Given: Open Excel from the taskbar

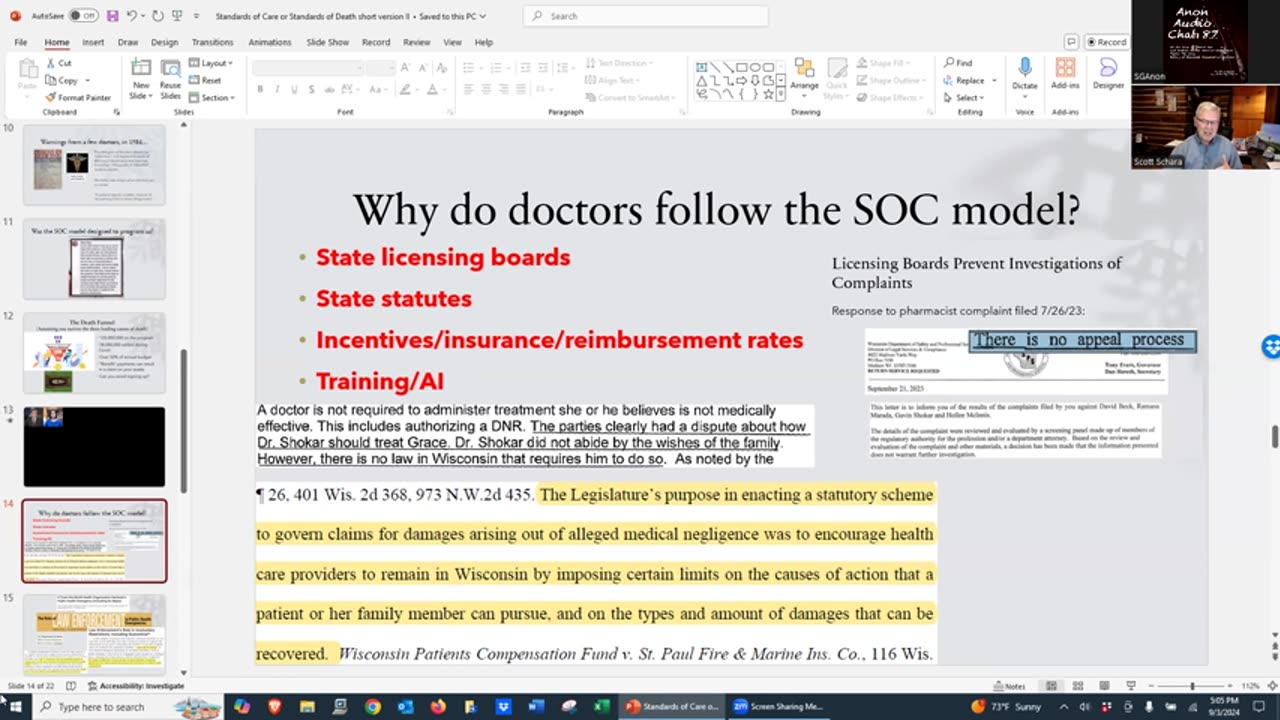Looking at the screenshot, I should point(602,707).
